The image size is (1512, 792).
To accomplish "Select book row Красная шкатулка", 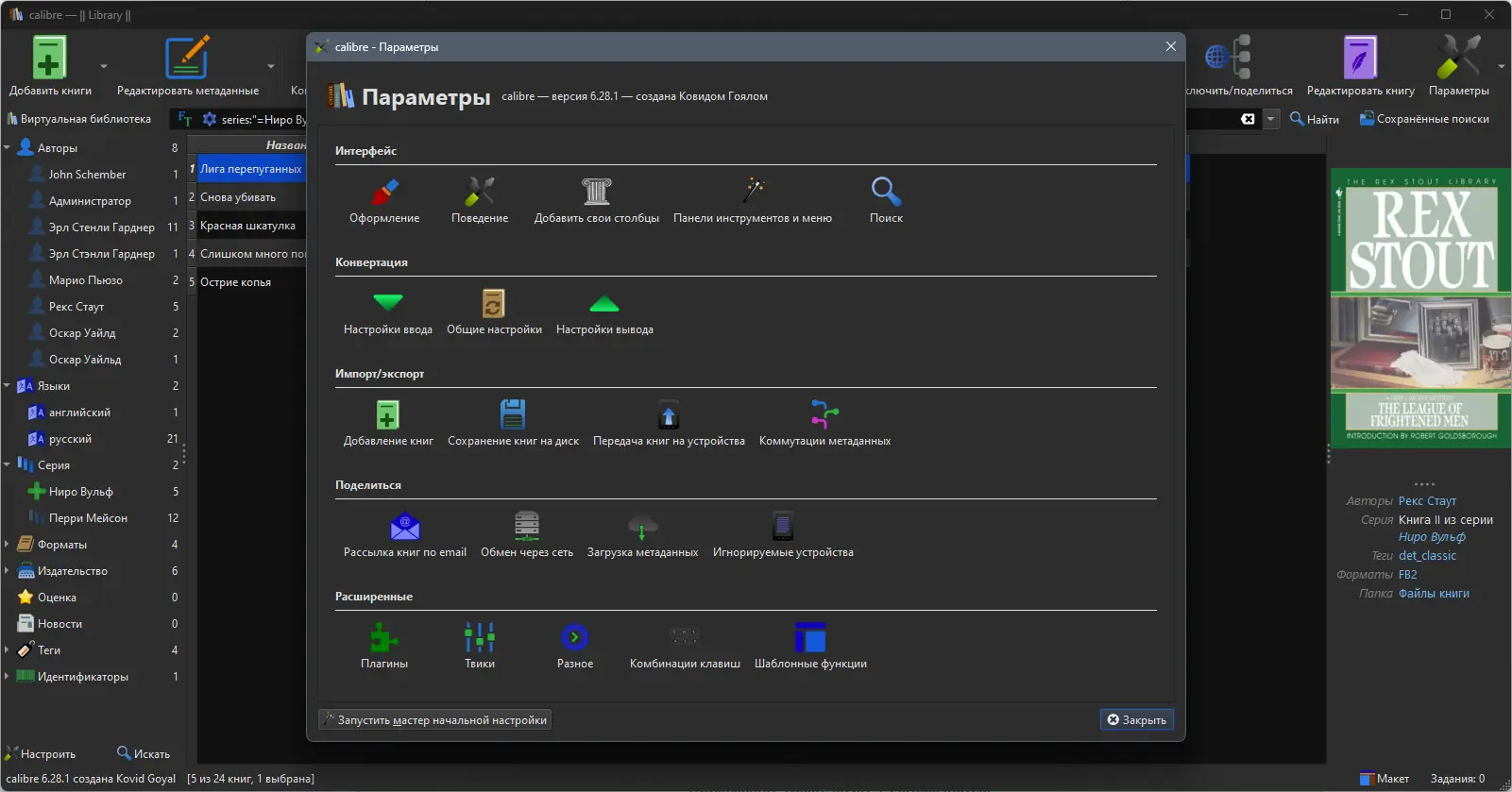I will [x=246, y=226].
